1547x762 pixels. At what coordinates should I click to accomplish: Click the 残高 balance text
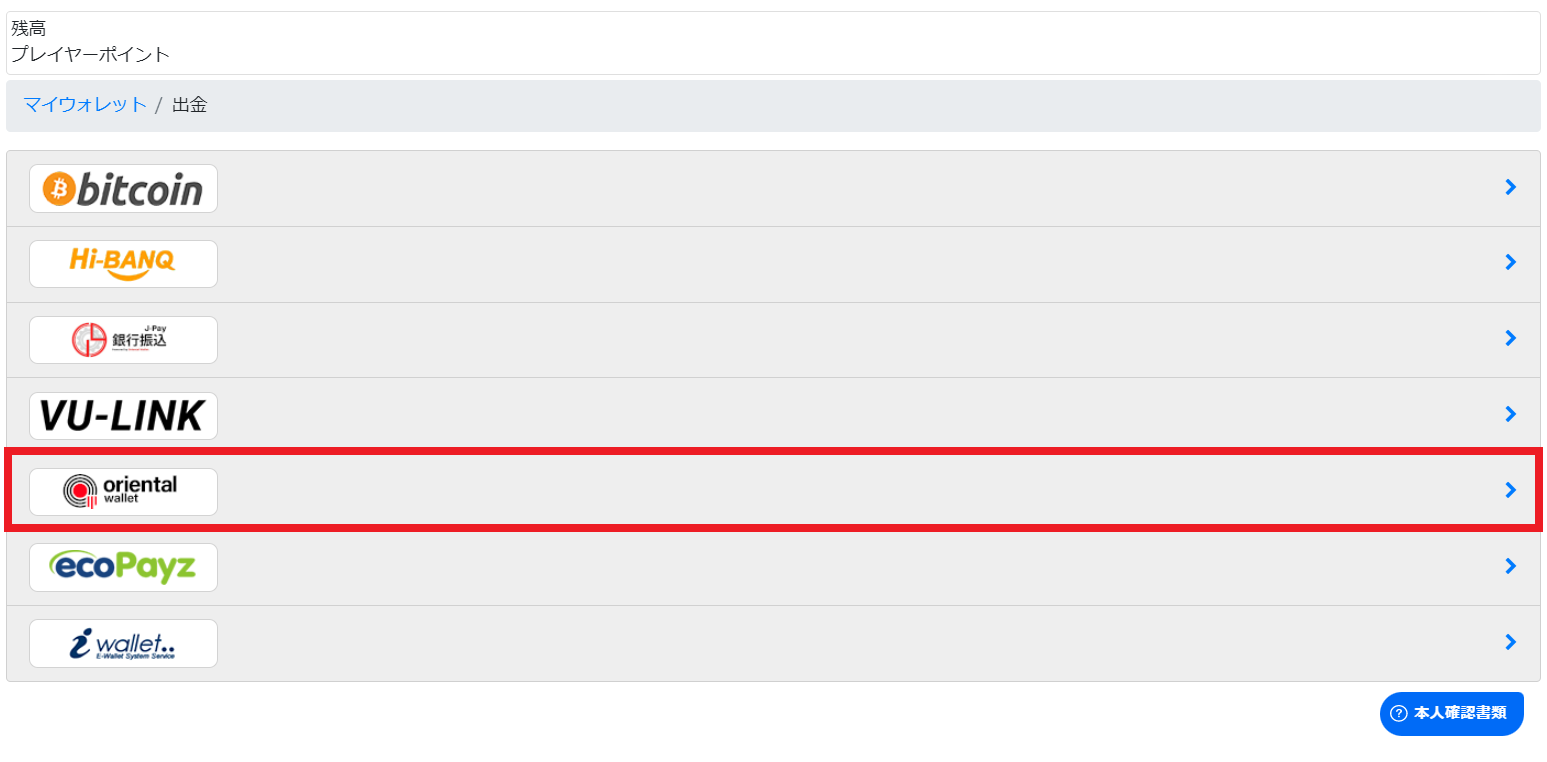pos(29,30)
